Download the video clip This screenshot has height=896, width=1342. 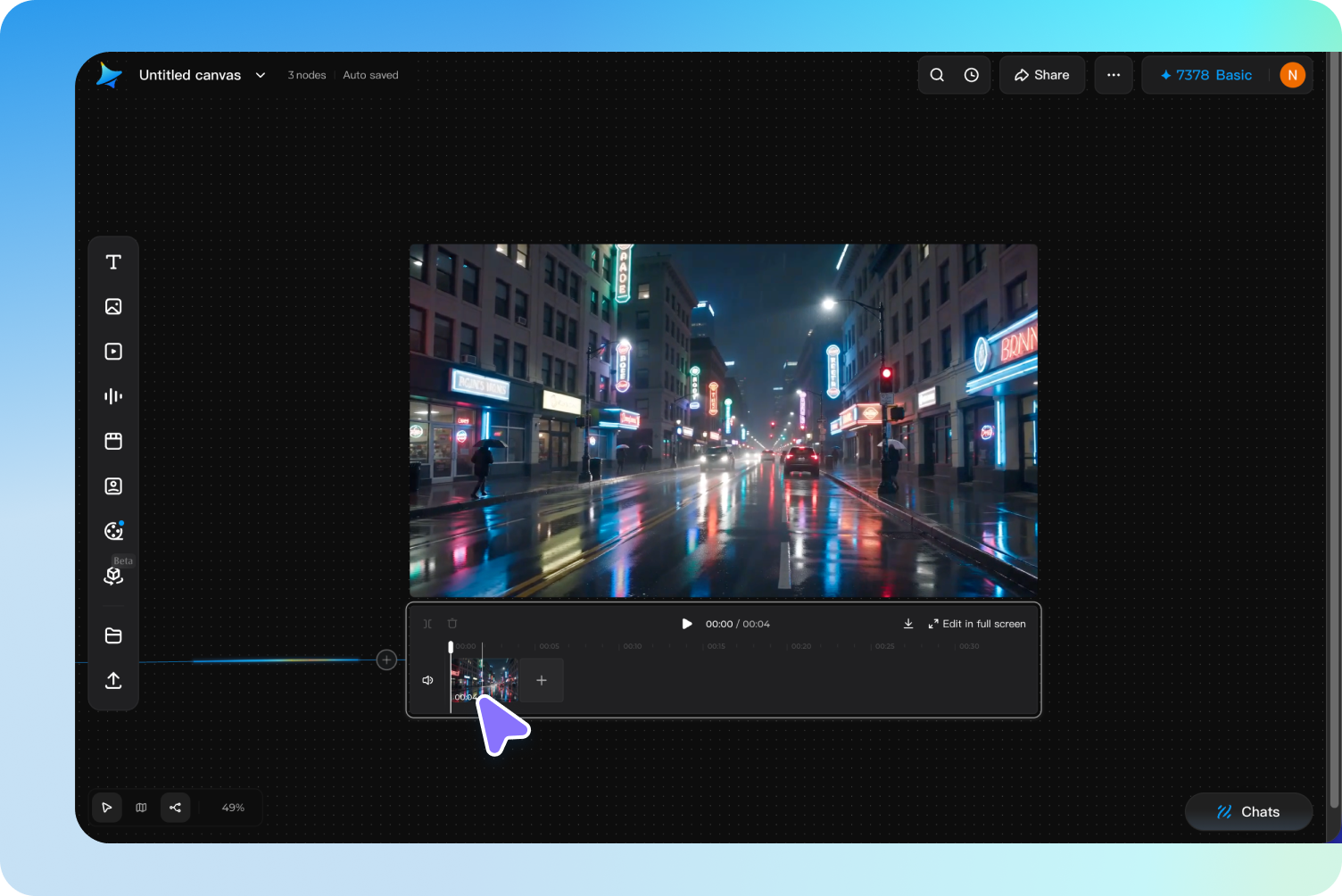pyautogui.click(x=908, y=624)
